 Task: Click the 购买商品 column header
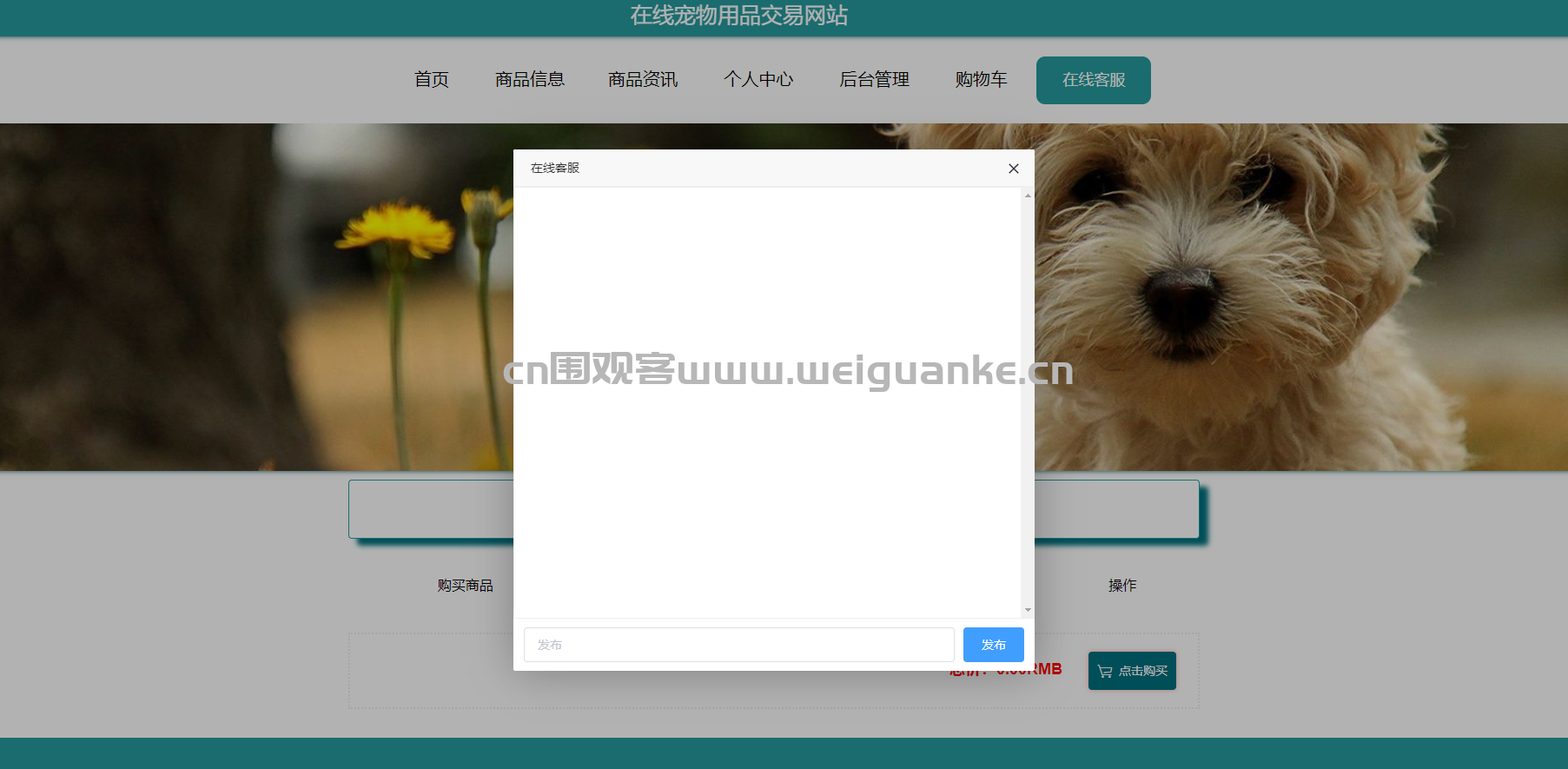click(466, 586)
